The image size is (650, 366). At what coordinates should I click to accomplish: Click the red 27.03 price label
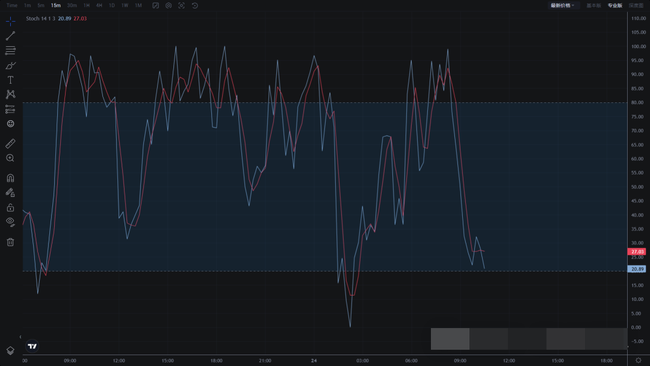pyautogui.click(x=636, y=252)
